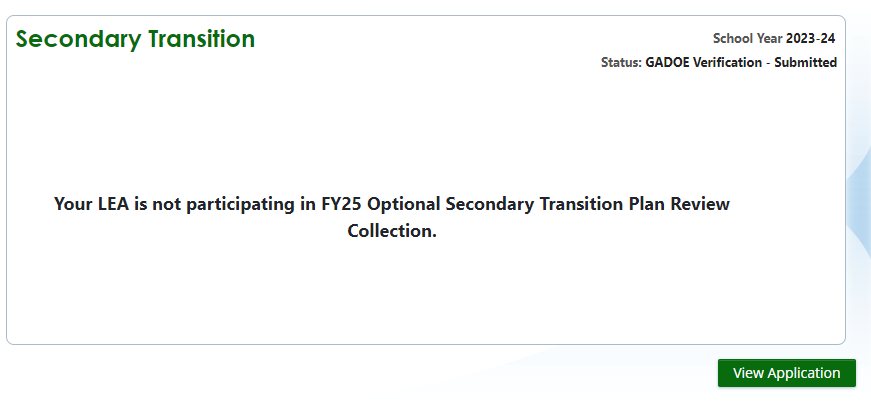871x401 pixels.
Task: Click the word Collection. on the second line
Action: [392, 231]
